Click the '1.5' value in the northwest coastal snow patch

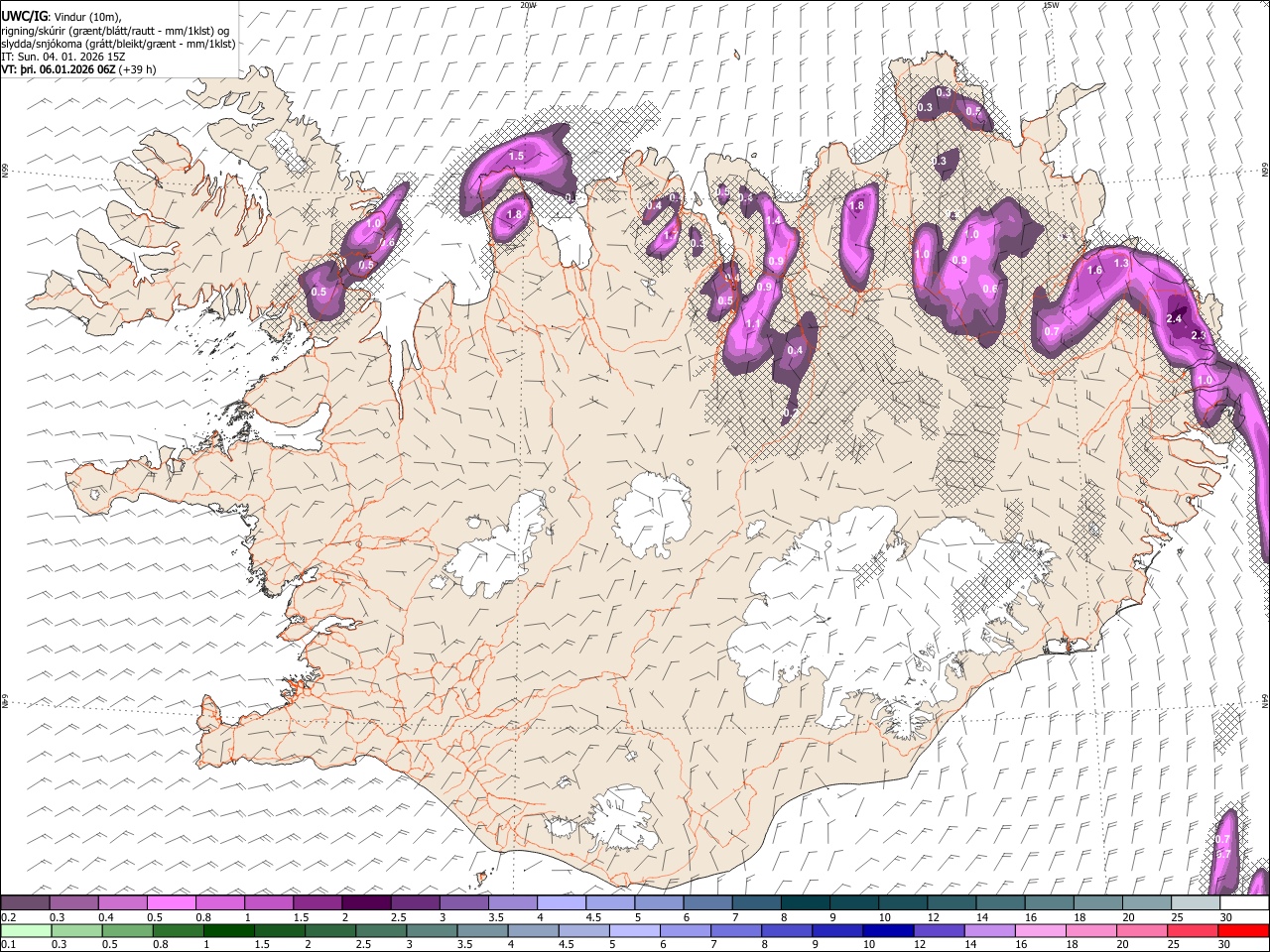[516, 156]
